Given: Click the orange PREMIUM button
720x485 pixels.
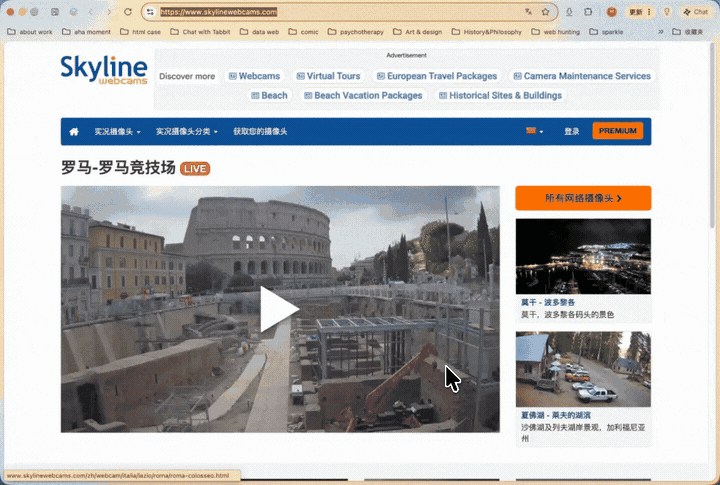Looking at the screenshot, I should [618, 131].
